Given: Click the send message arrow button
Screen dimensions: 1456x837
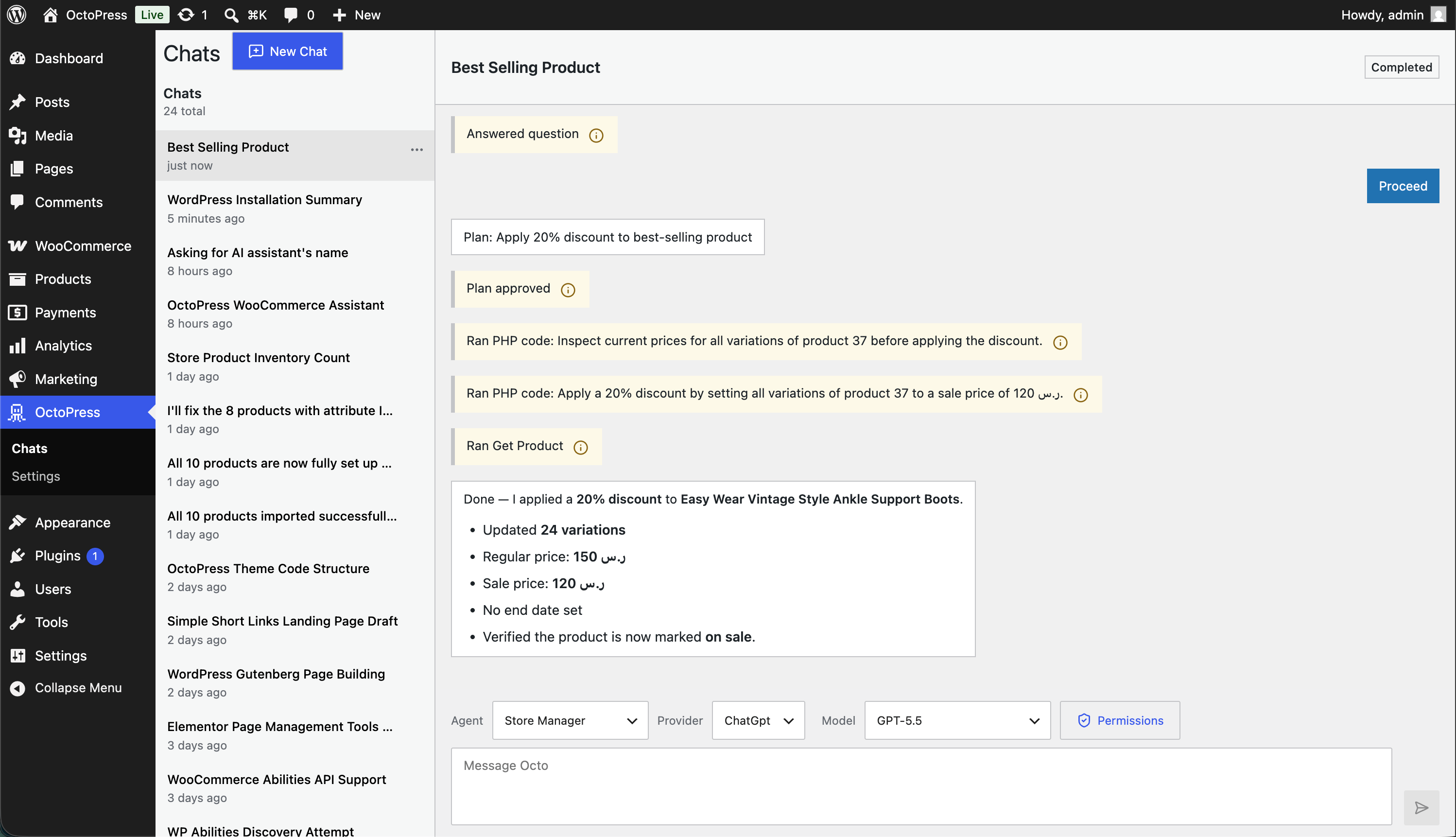Looking at the screenshot, I should 1421,808.
